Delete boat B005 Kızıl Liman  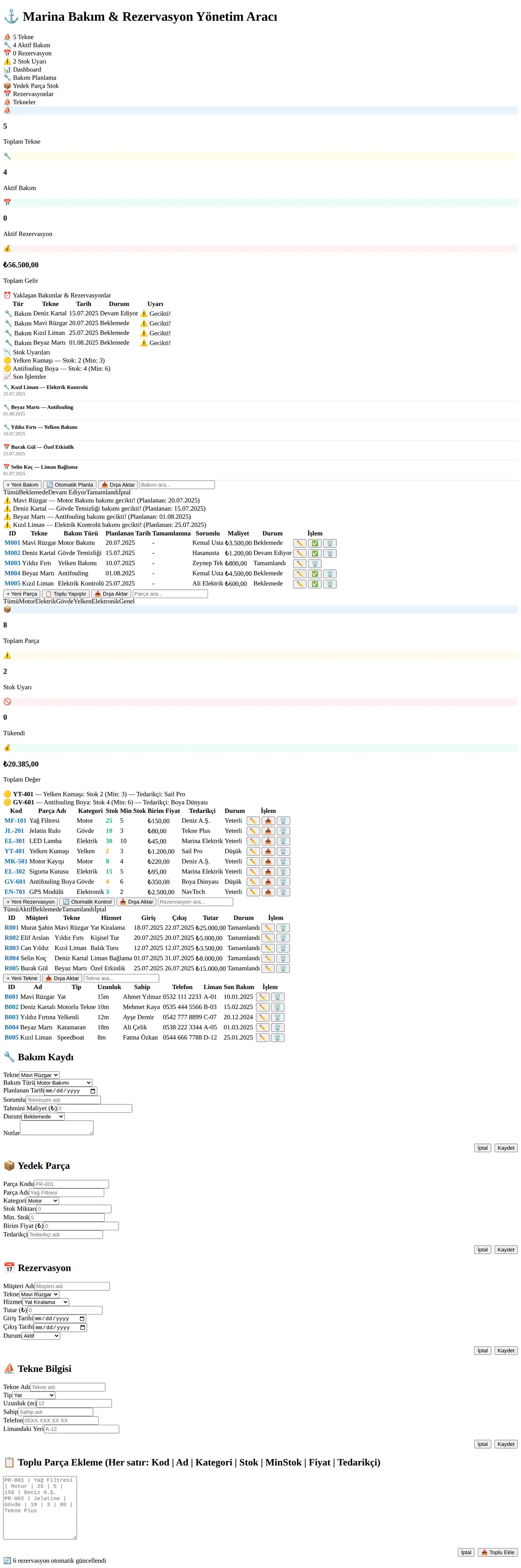(x=277, y=1038)
